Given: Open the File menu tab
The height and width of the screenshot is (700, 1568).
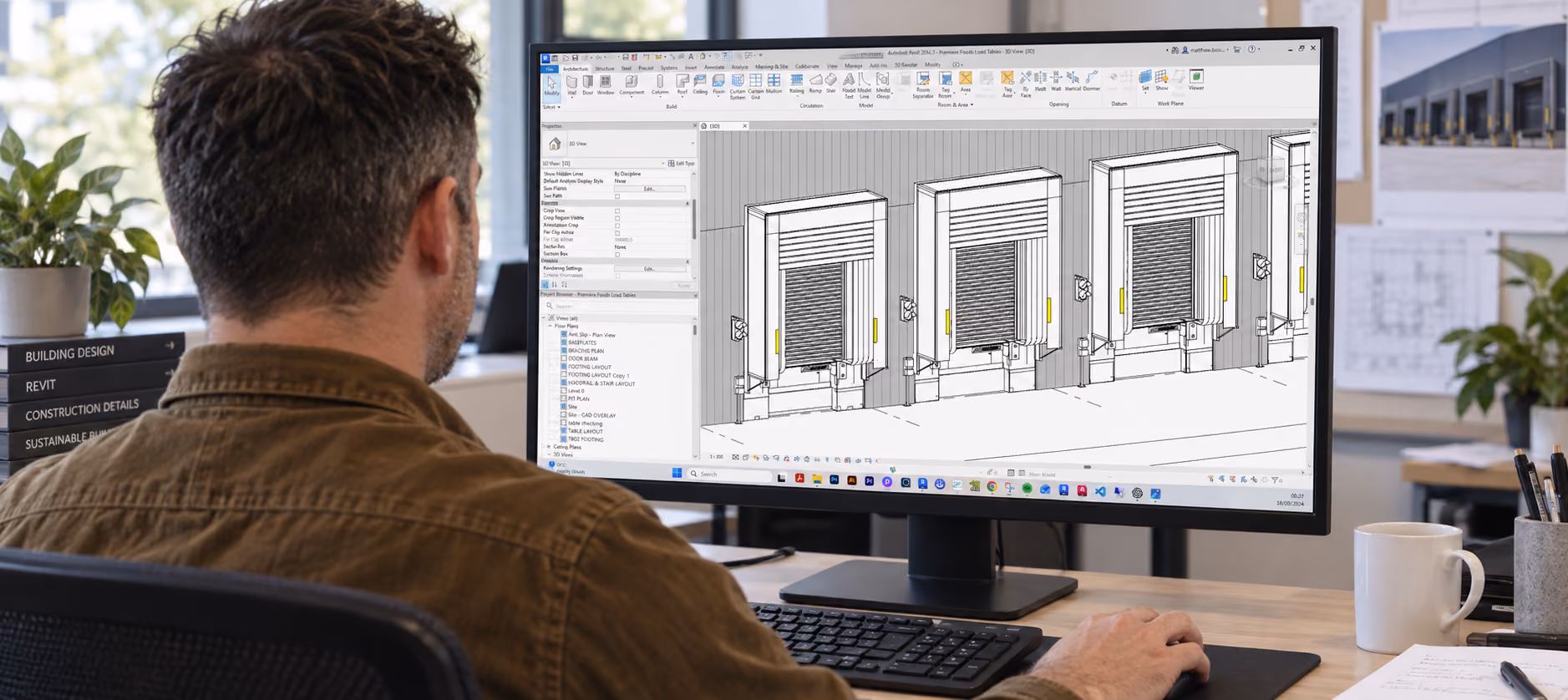Looking at the screenshot, I should 549,68.
